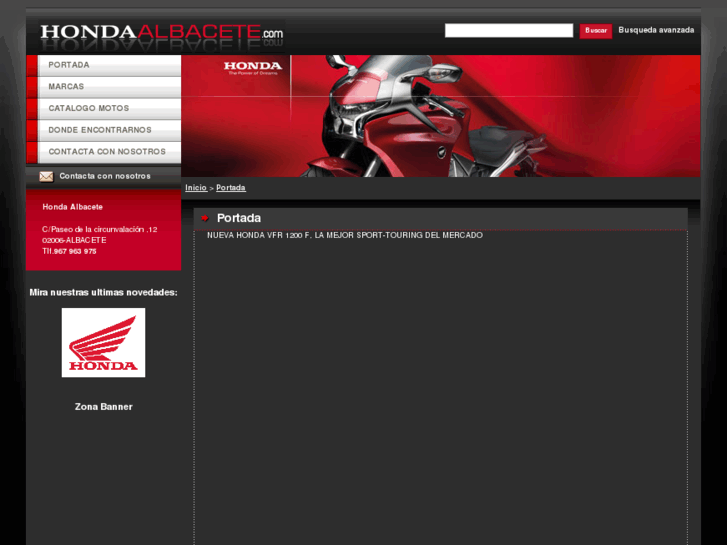The image size is (727, 545).
Task: Click Contacta con nosotros sidebar link
Action: pyautogui.click(x=105, y=176)
